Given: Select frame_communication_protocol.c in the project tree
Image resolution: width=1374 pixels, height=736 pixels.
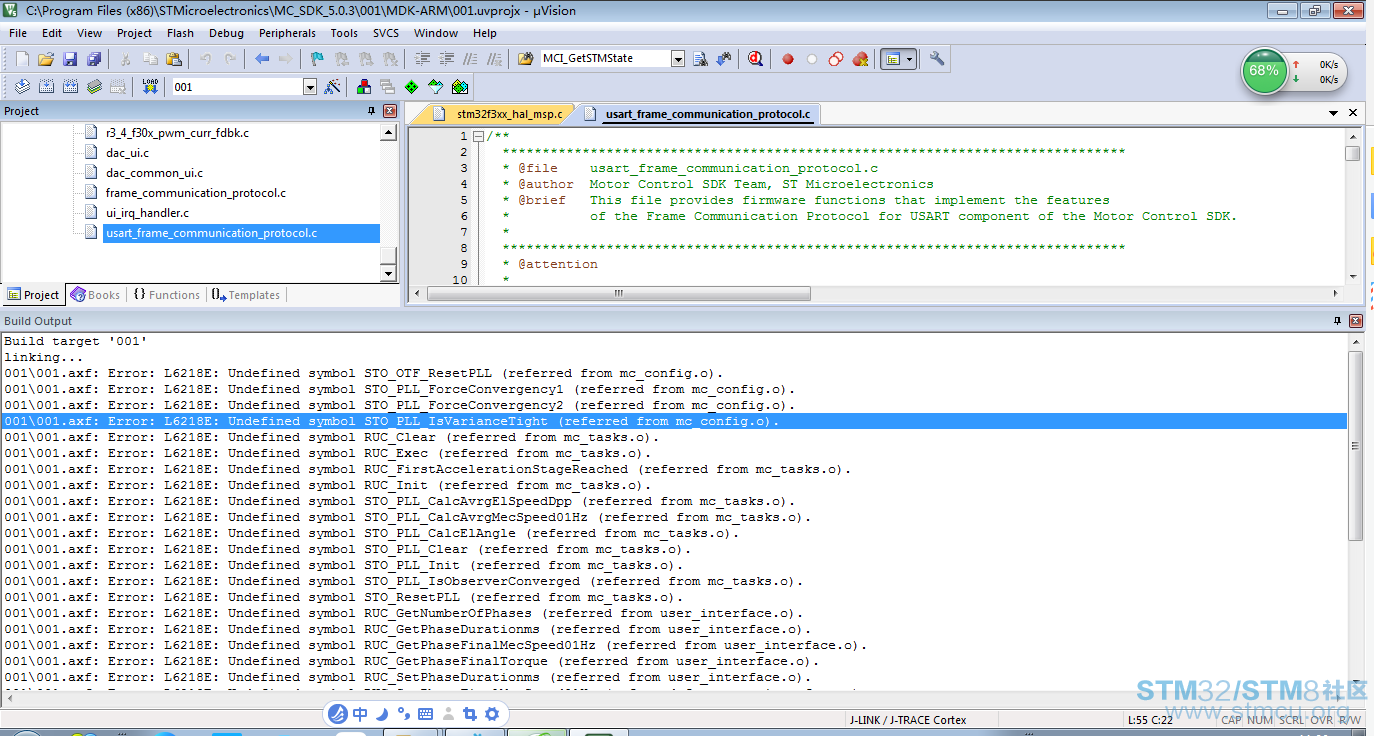Looking at the screenshot, I should 196,193.
